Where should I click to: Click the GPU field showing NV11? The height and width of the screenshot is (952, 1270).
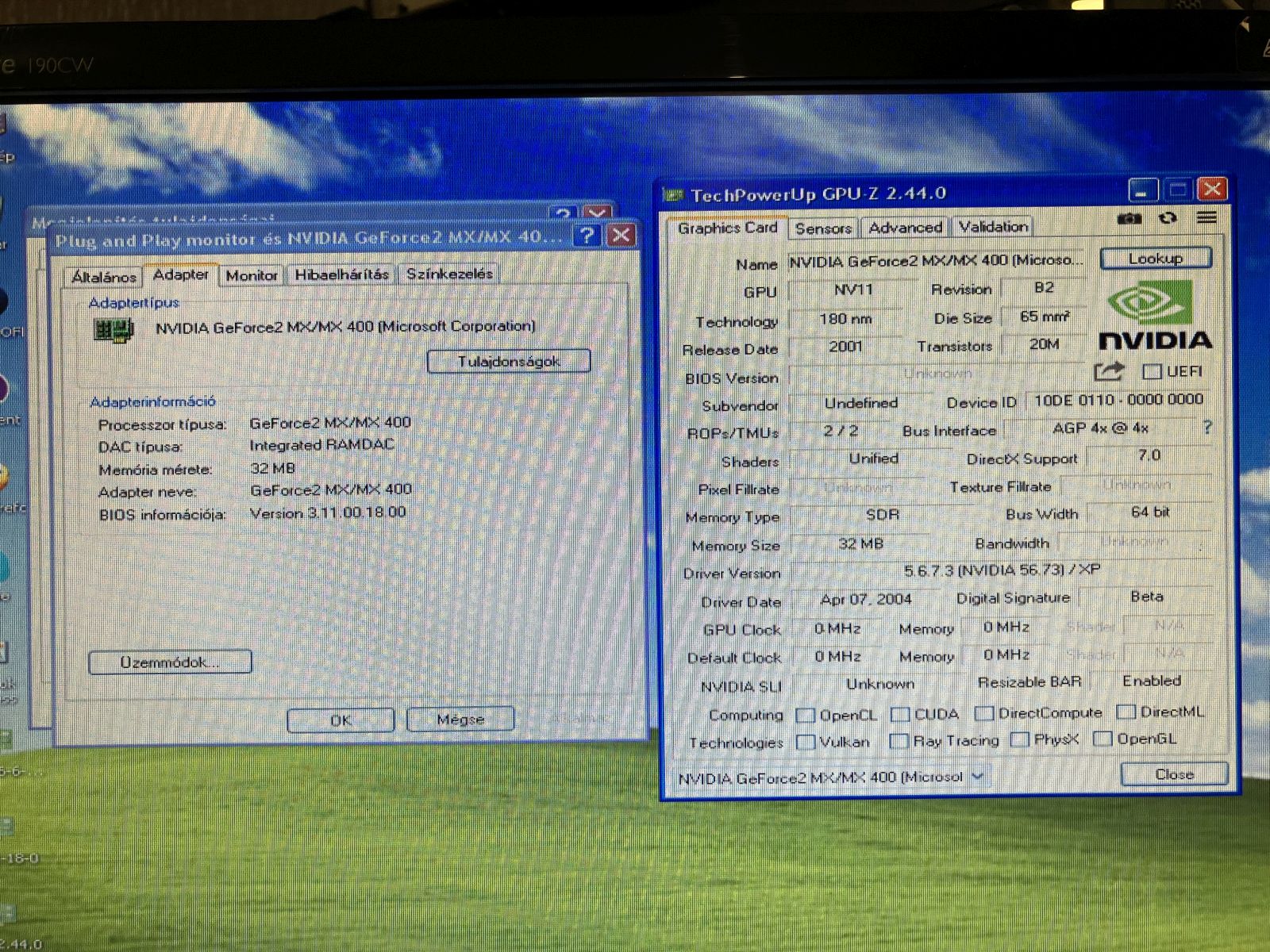pos(853,290)
